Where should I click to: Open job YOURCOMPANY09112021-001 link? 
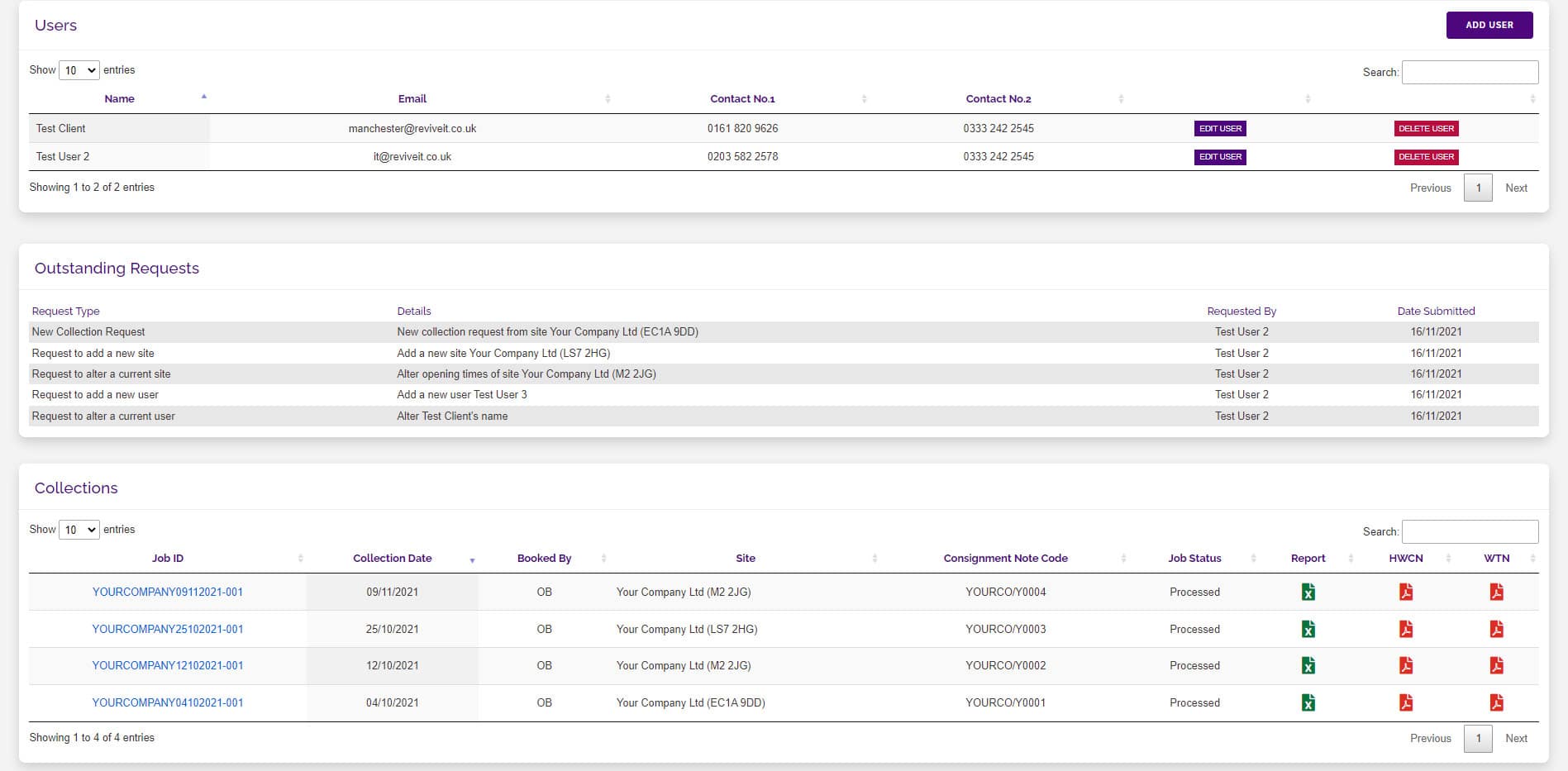[x=168, y=592]
